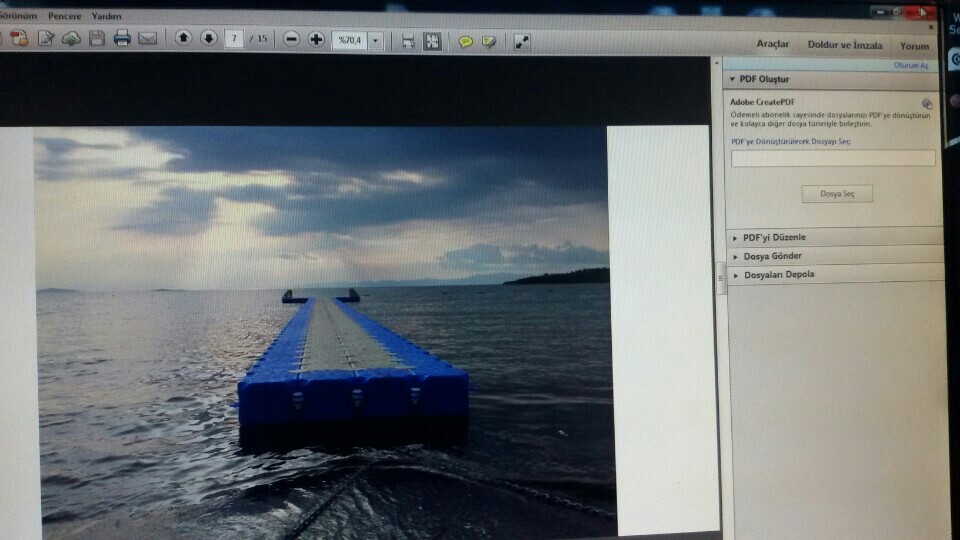Zoom out with the minus button

(x=291, y=39)
